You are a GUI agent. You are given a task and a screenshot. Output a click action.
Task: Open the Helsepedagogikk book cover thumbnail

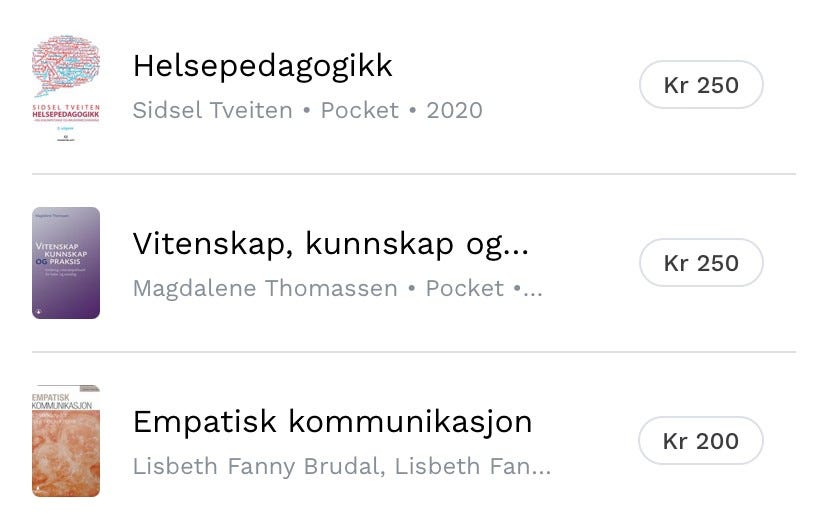(x=66, y=86)
